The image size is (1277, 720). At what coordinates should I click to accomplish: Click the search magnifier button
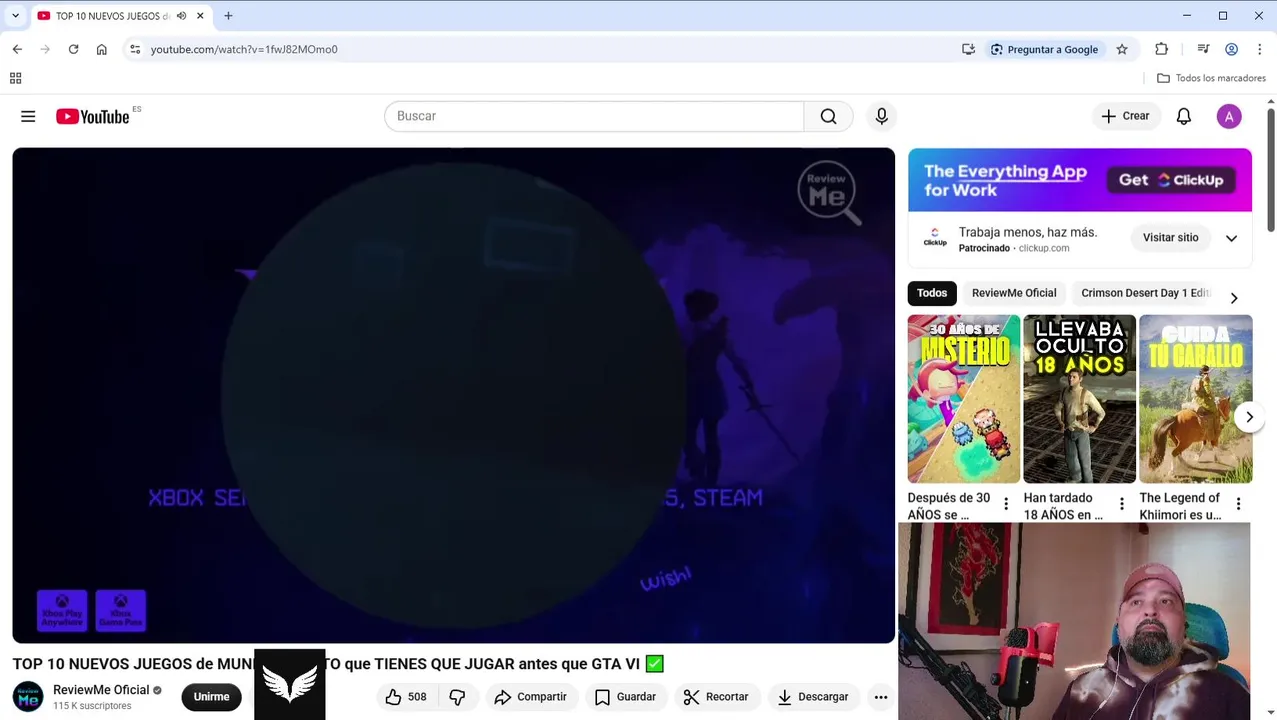coord(828,116)
